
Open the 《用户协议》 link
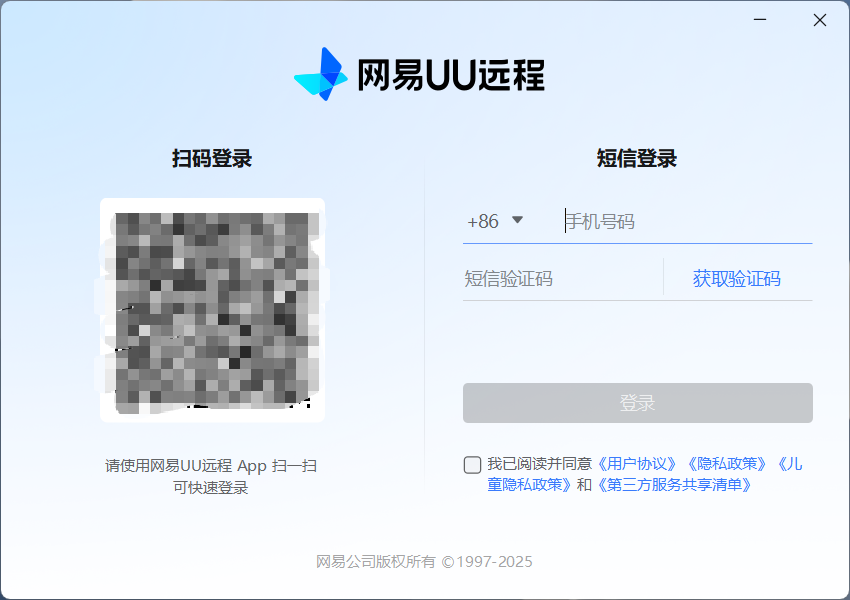coord(637,463)
